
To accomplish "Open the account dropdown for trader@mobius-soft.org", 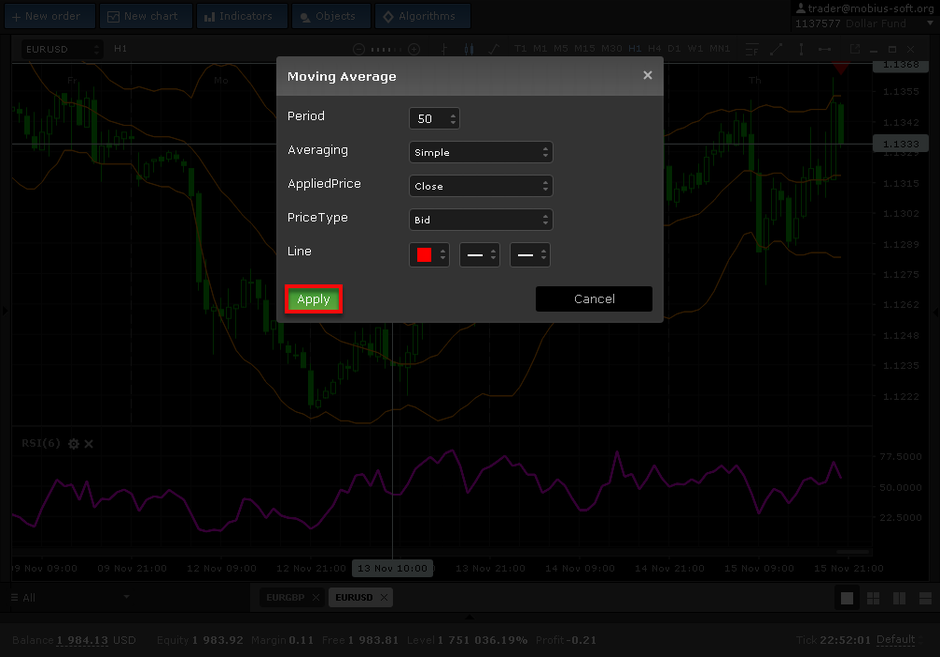I will pyautogui.click(x=930, y=23).
